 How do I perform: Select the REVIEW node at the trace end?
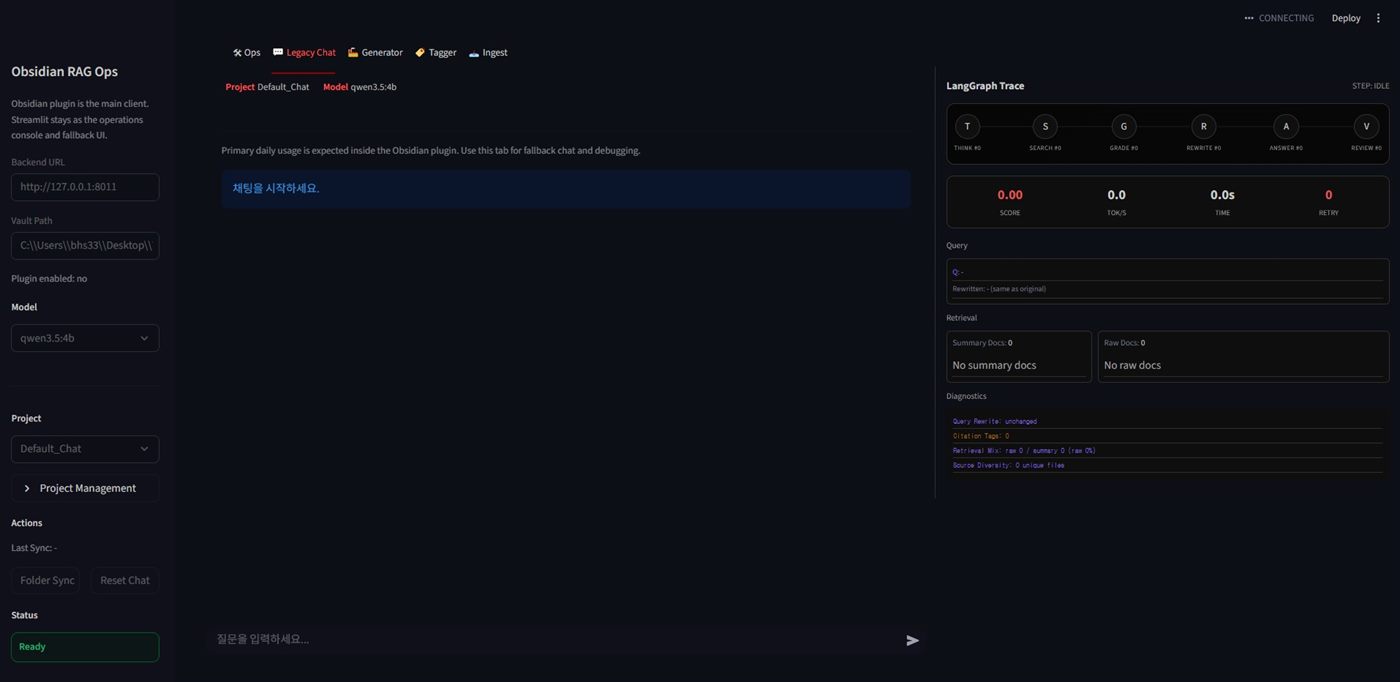tap(1365, 126)
